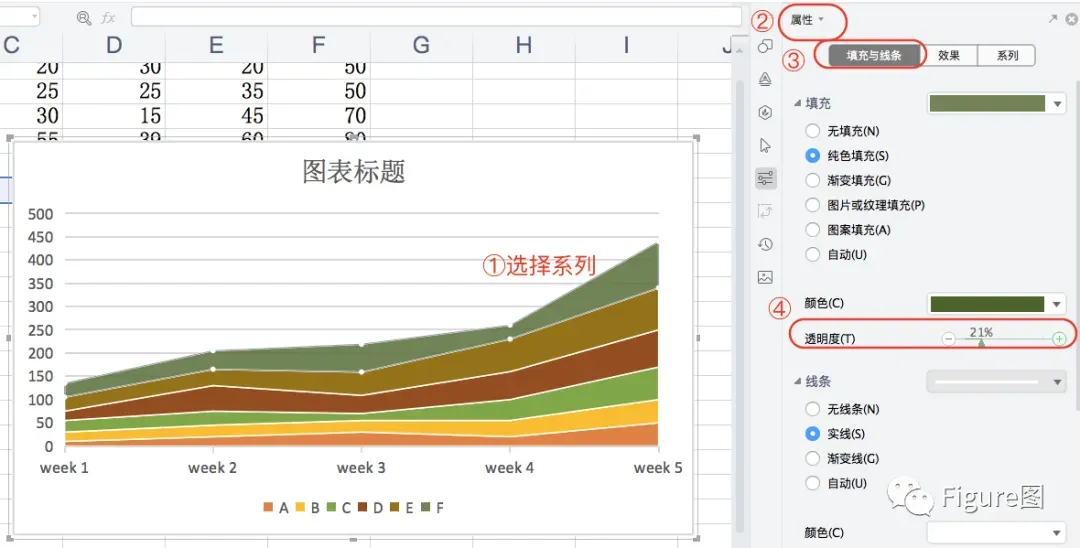The width and height of the screenshot is (1080, 548).
Task: Click the formula bar input field
Action: [x=435, y=17]
